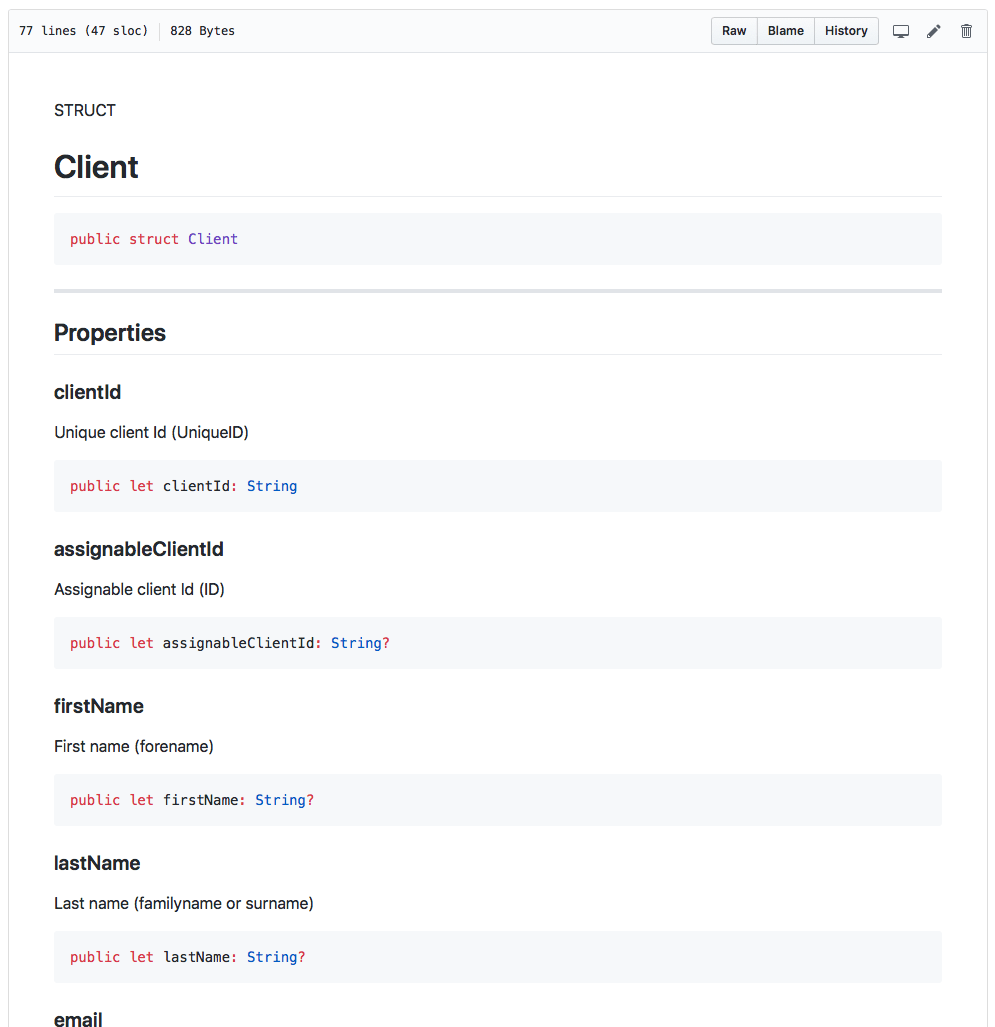Click 'public let clientId: String' code line
The image size is (995, 1027).
(183, 486)
